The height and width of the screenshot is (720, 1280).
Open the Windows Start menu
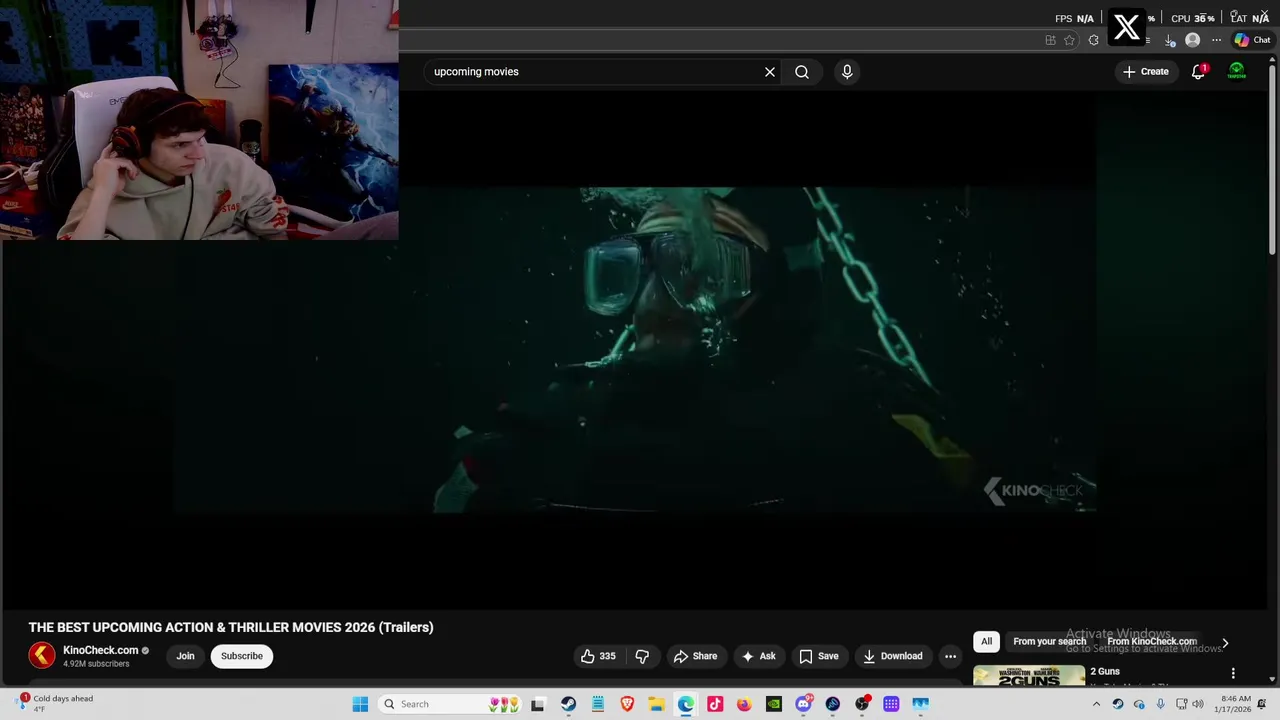tap(360, 704)
